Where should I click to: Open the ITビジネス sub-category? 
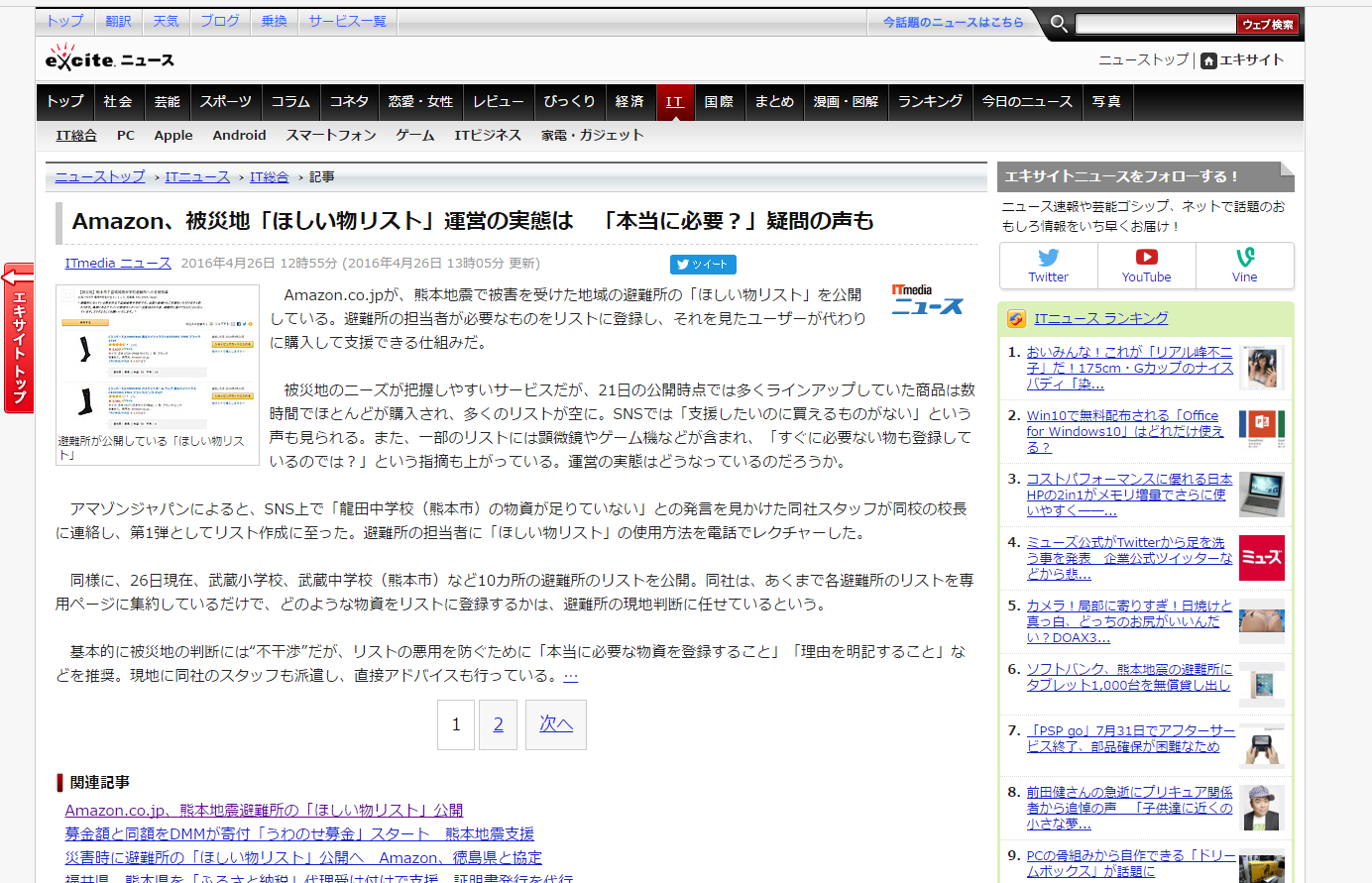coord(488,136)
